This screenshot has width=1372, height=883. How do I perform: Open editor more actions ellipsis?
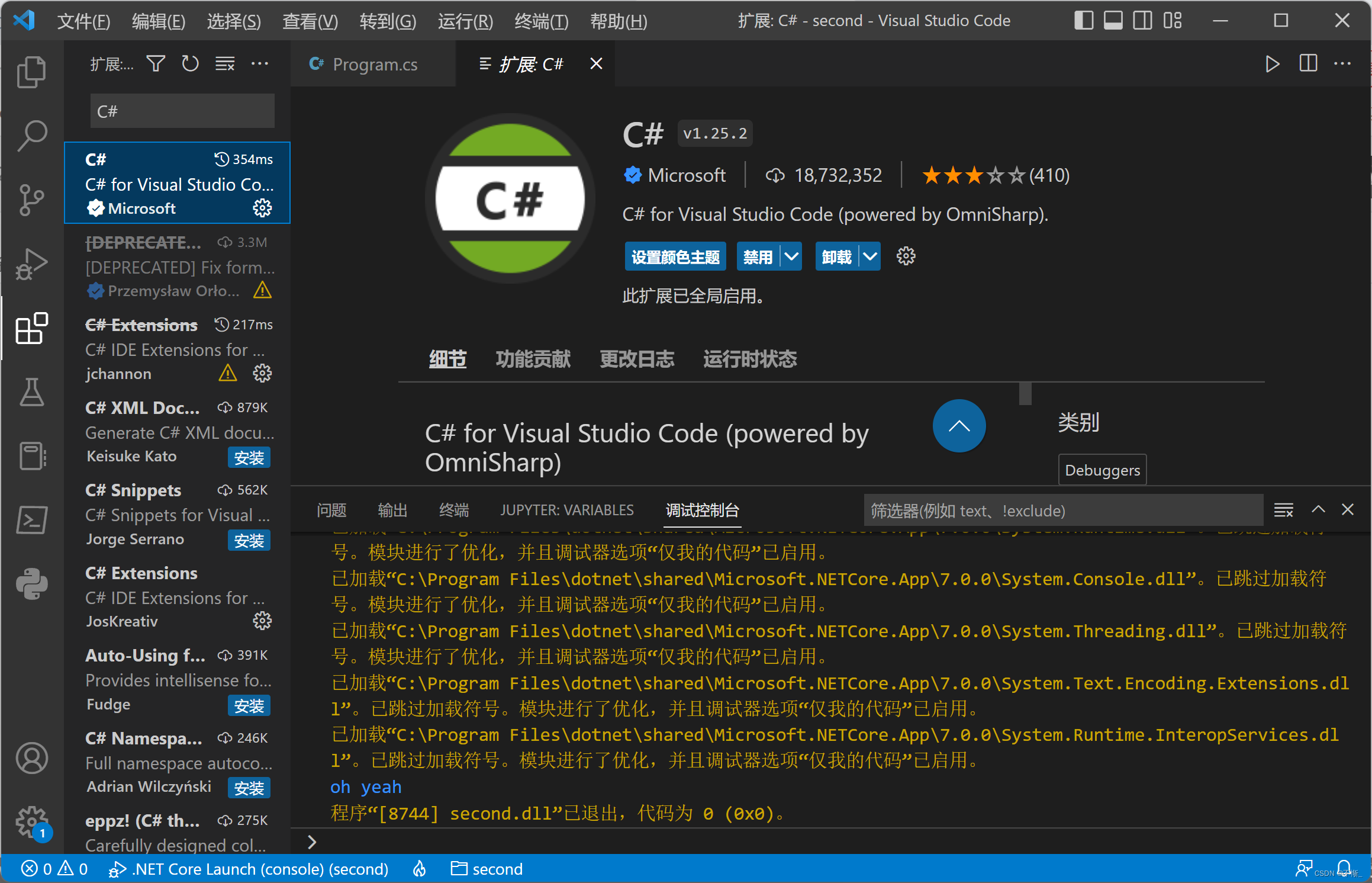[1342, 63]
